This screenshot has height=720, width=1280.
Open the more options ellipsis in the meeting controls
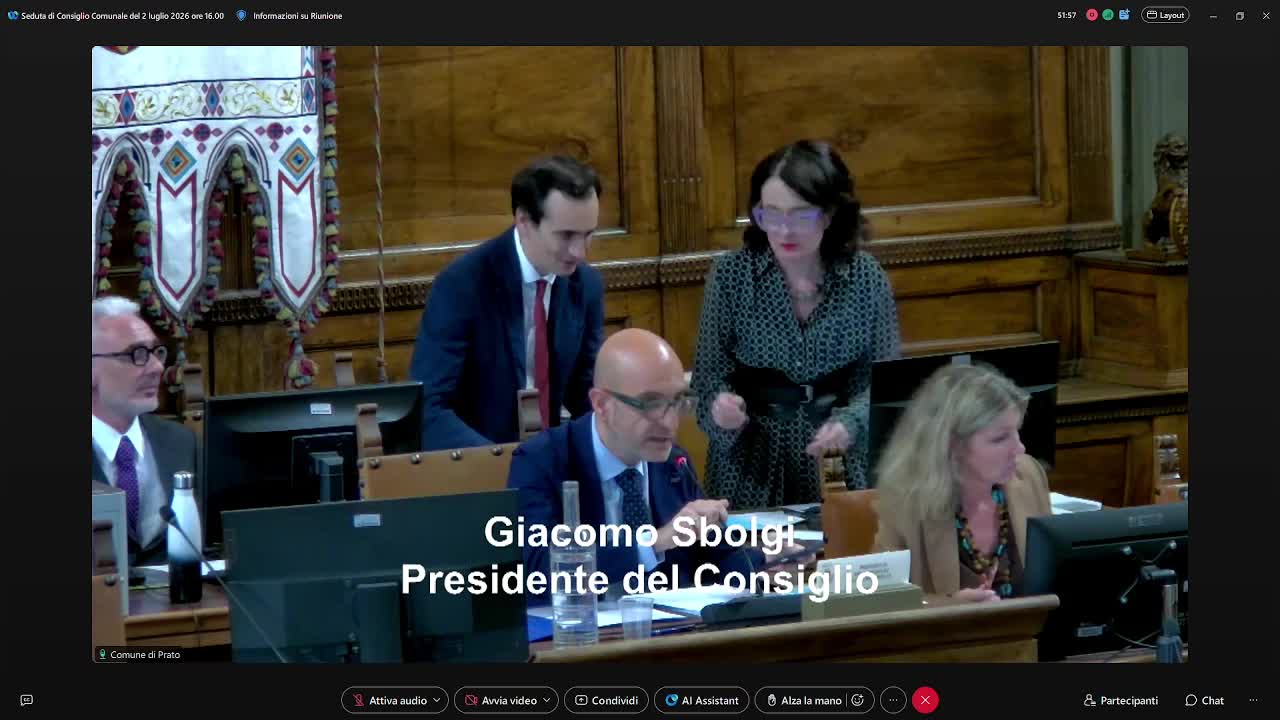pyautogui.click(x=893, y=700)
